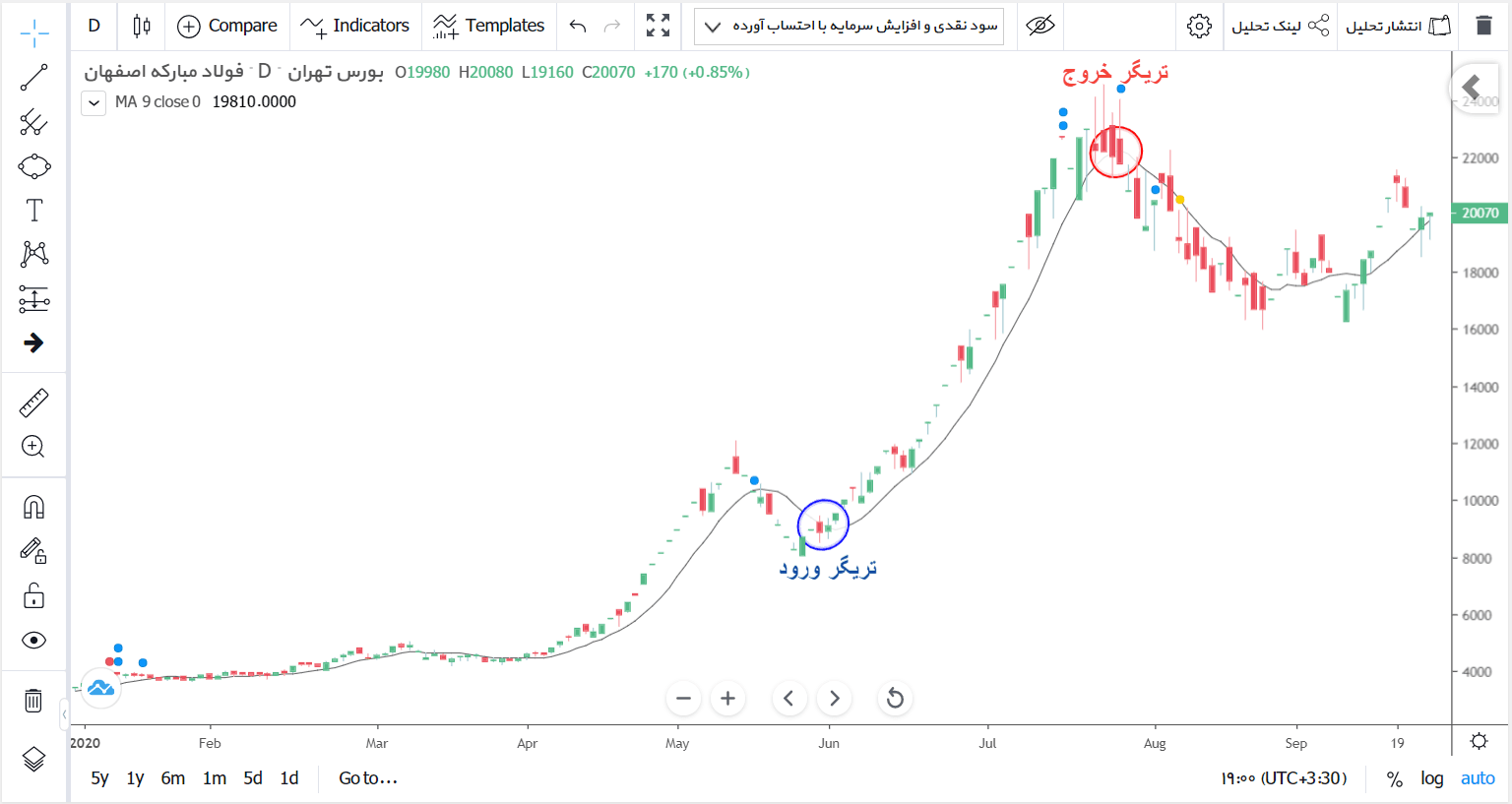Redo the last chart action
This screenshot has width=1512, height=804.
[612, 26]
